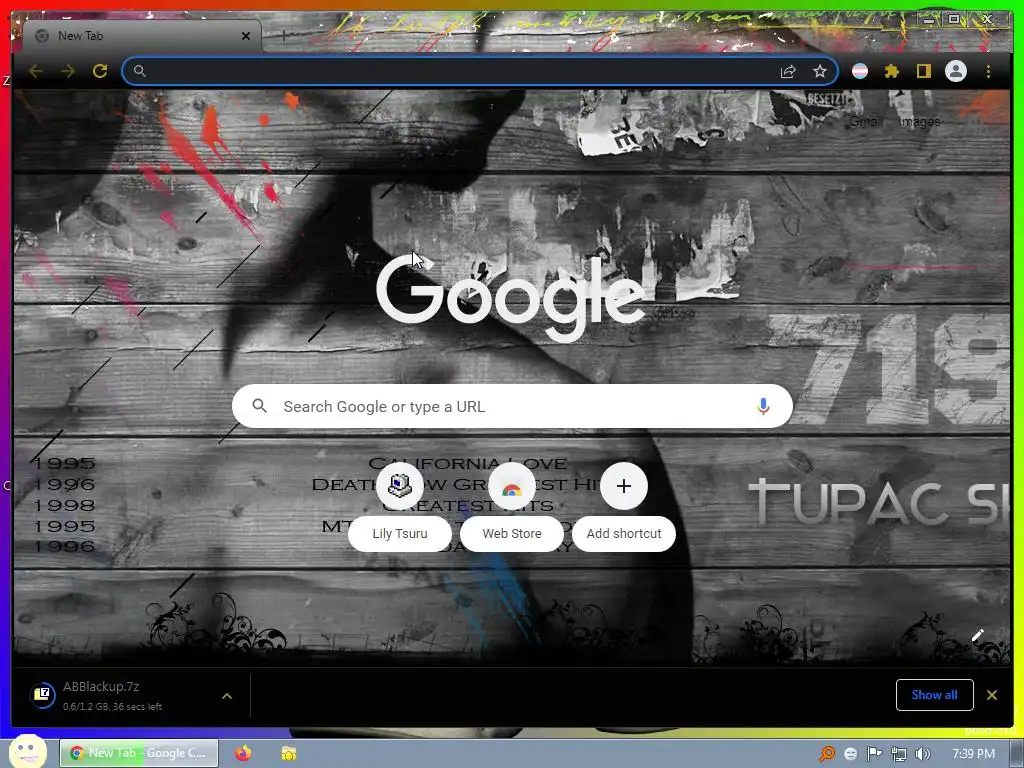The height and width of the screenshot is (768, 1024).
Task: Click the Add shortcut plus icon
Action: (624, 486)
